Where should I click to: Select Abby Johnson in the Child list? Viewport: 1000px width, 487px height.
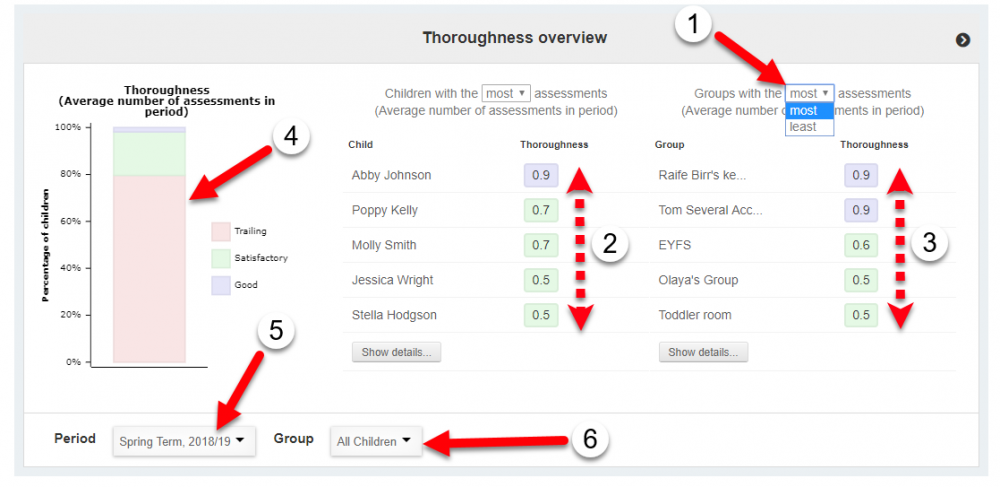(x=391, y=176)
